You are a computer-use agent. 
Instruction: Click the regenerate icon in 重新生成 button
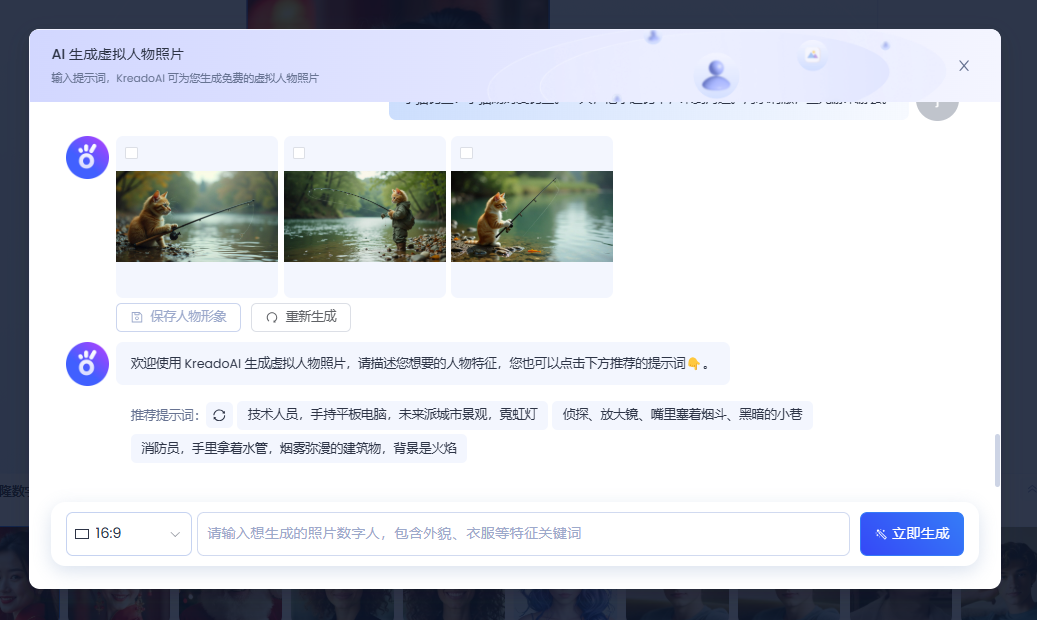pos(272,317)
